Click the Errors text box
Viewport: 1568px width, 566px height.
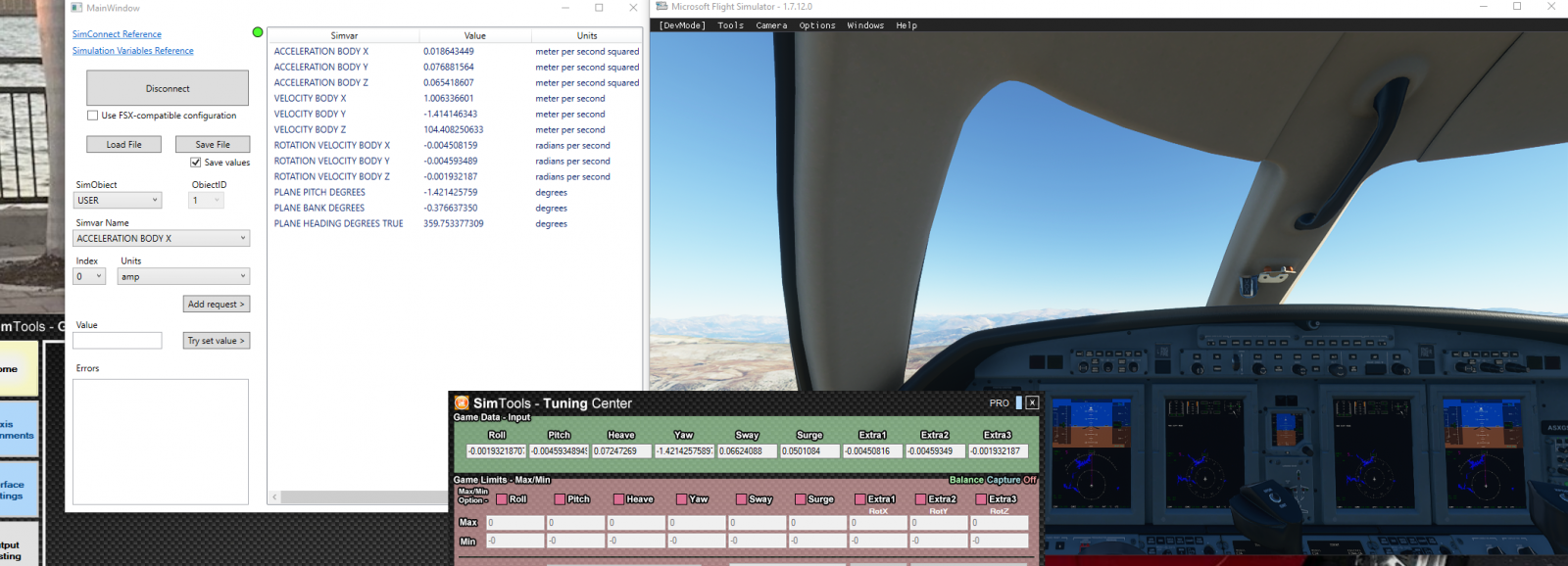161,442
